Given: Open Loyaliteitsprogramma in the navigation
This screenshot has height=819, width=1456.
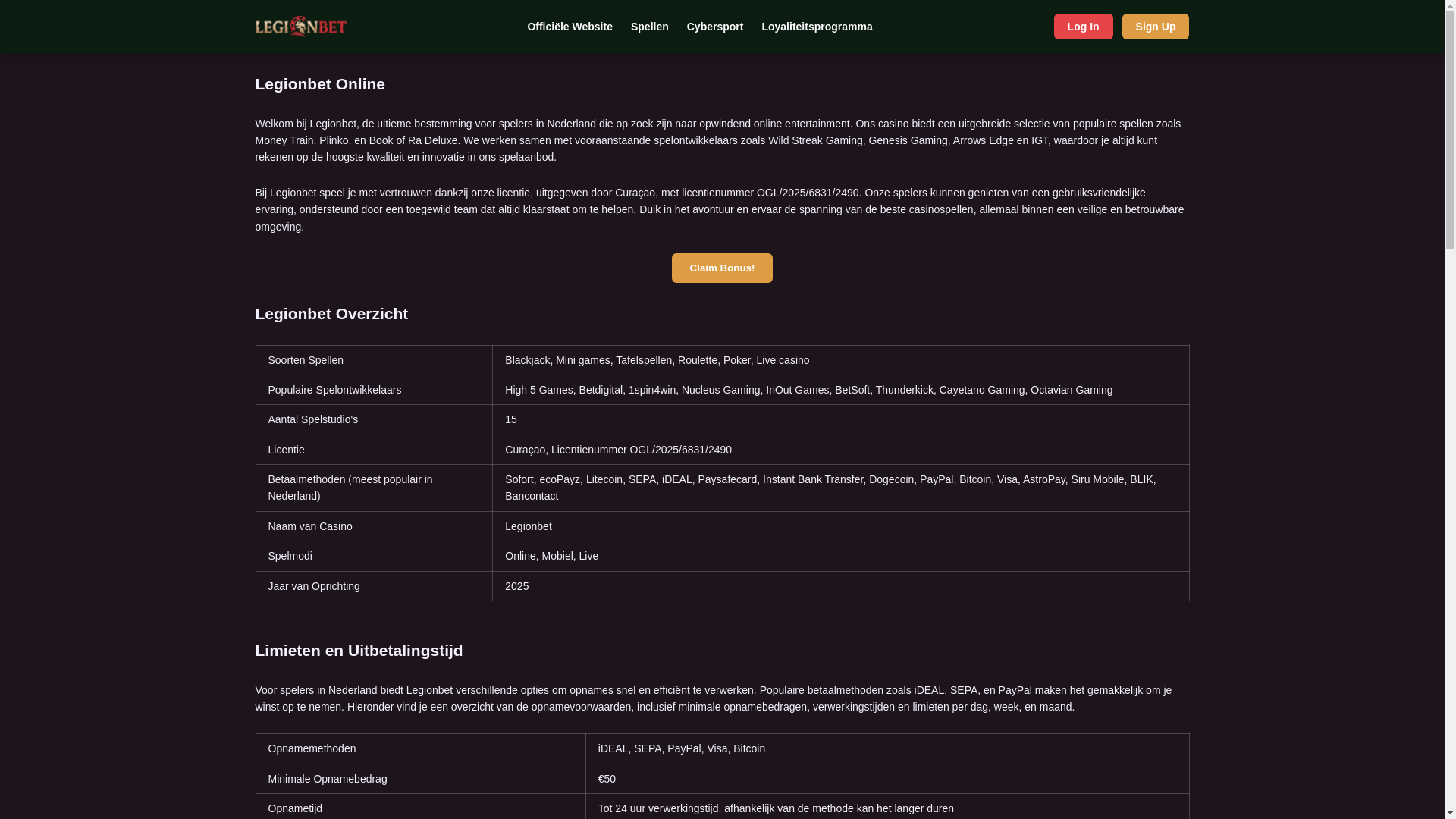Looking at the screenshot, I should [817, 27].
